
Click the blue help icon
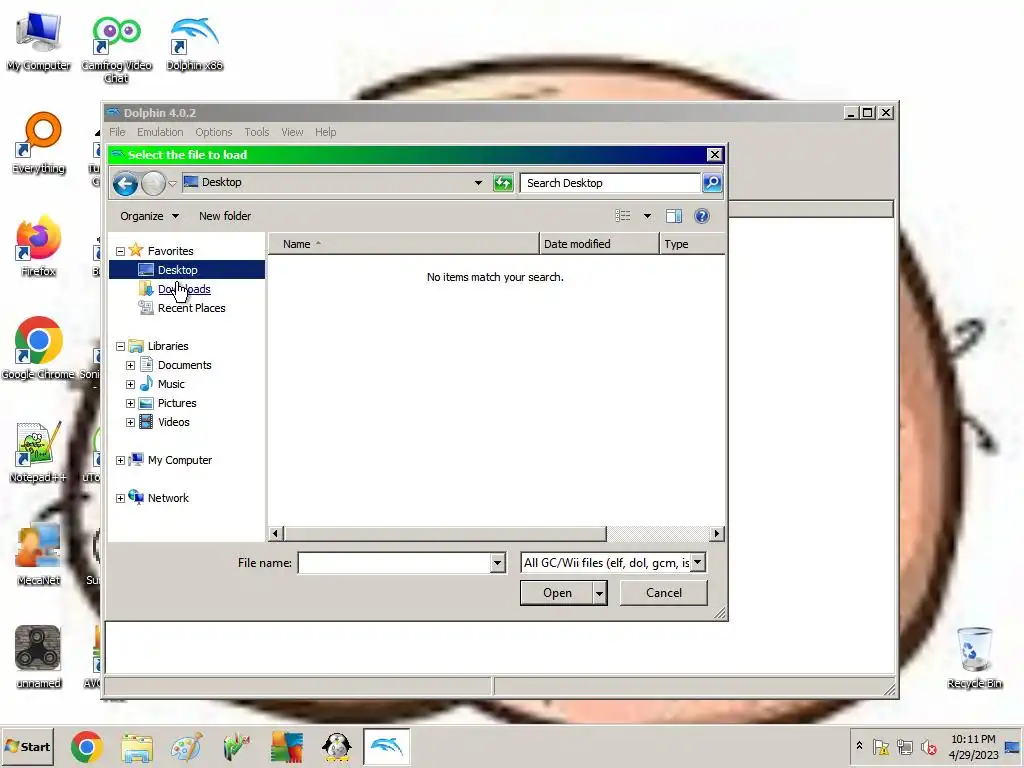tap(702, 216)
